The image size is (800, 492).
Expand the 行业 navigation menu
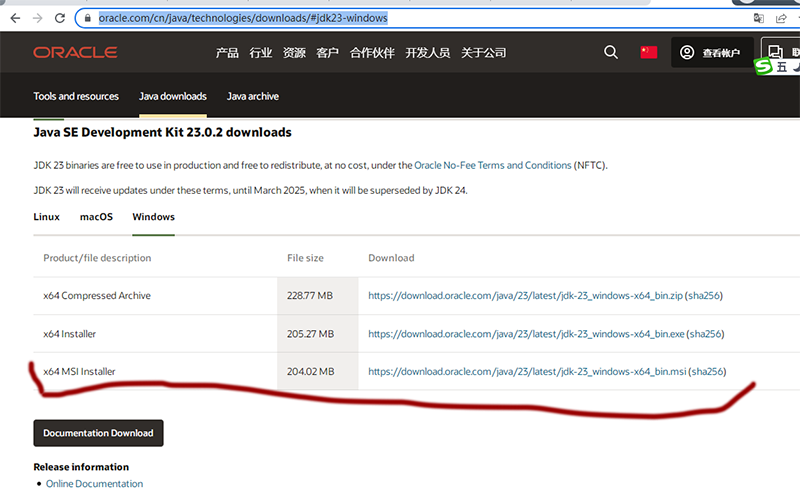click(260, 53)
